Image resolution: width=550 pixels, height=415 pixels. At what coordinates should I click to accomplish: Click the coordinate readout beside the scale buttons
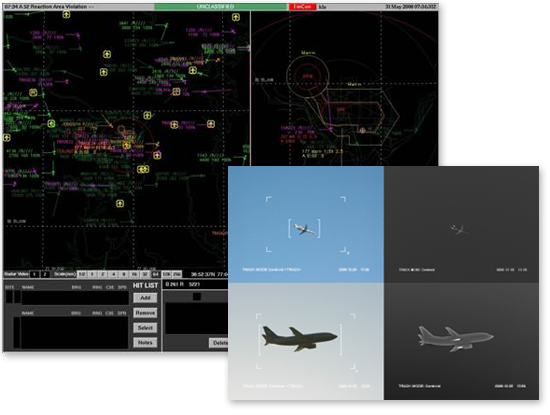click(209, 274)
